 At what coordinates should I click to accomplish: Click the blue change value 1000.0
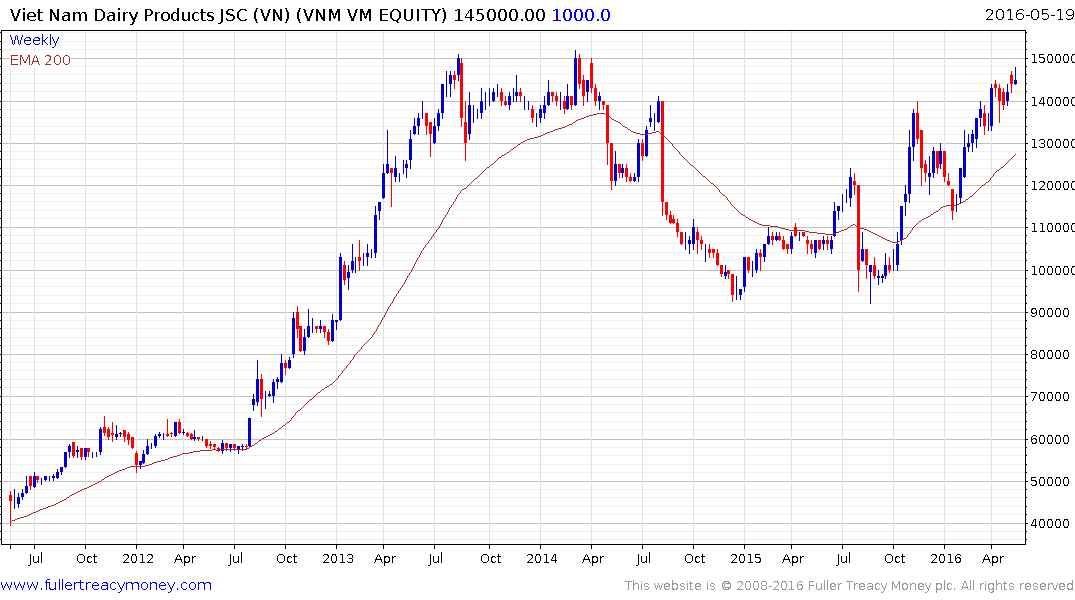(x=581, y=15)
